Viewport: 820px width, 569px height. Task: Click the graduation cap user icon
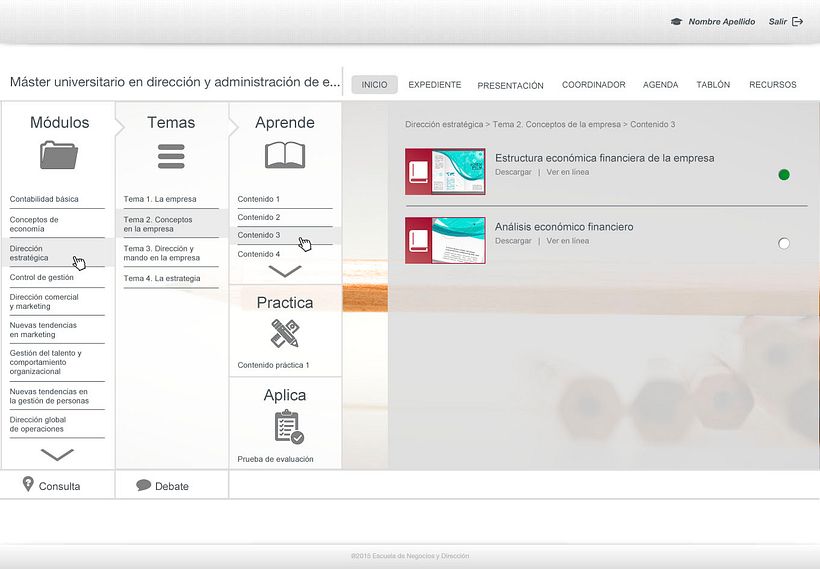pyautogui.click(x=676, y=21)
